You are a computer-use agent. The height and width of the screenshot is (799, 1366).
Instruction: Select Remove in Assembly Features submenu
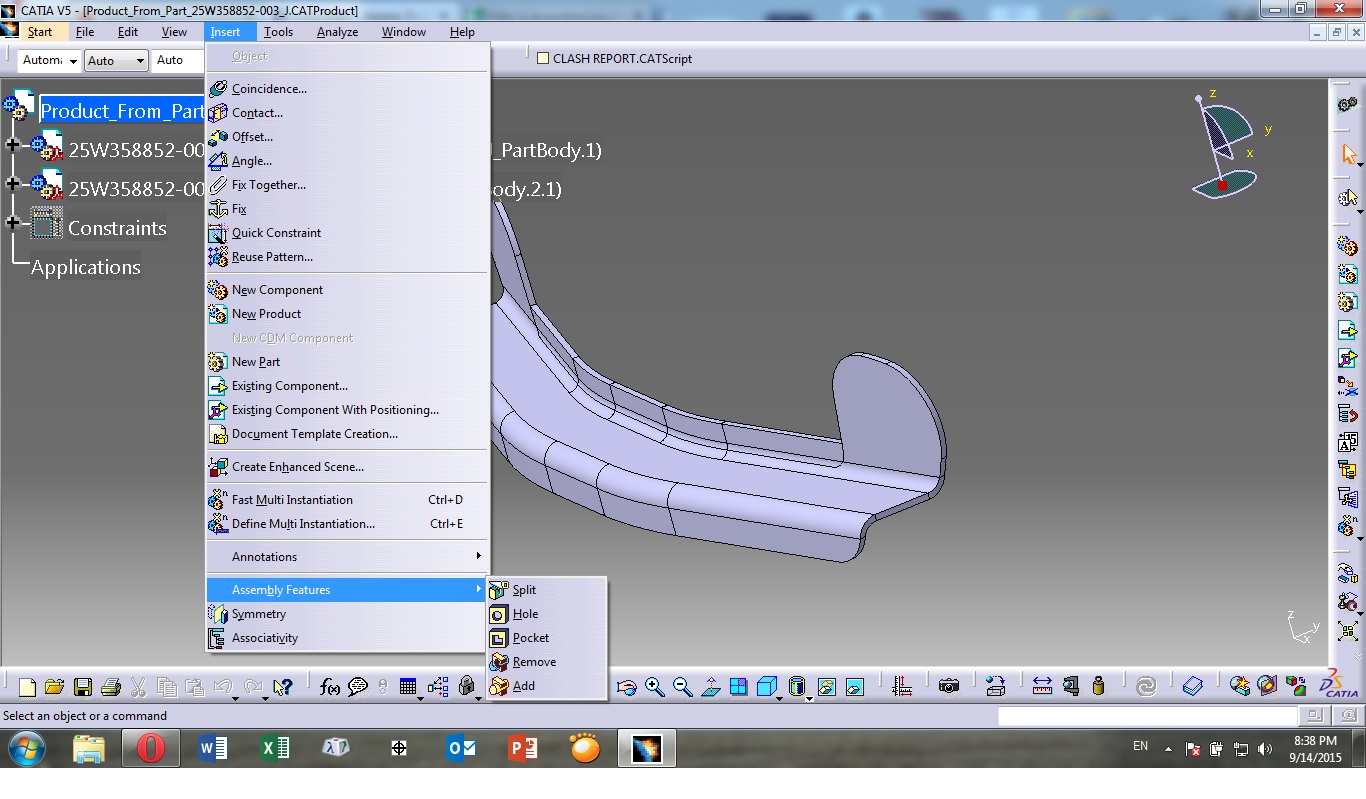(546, 661)
